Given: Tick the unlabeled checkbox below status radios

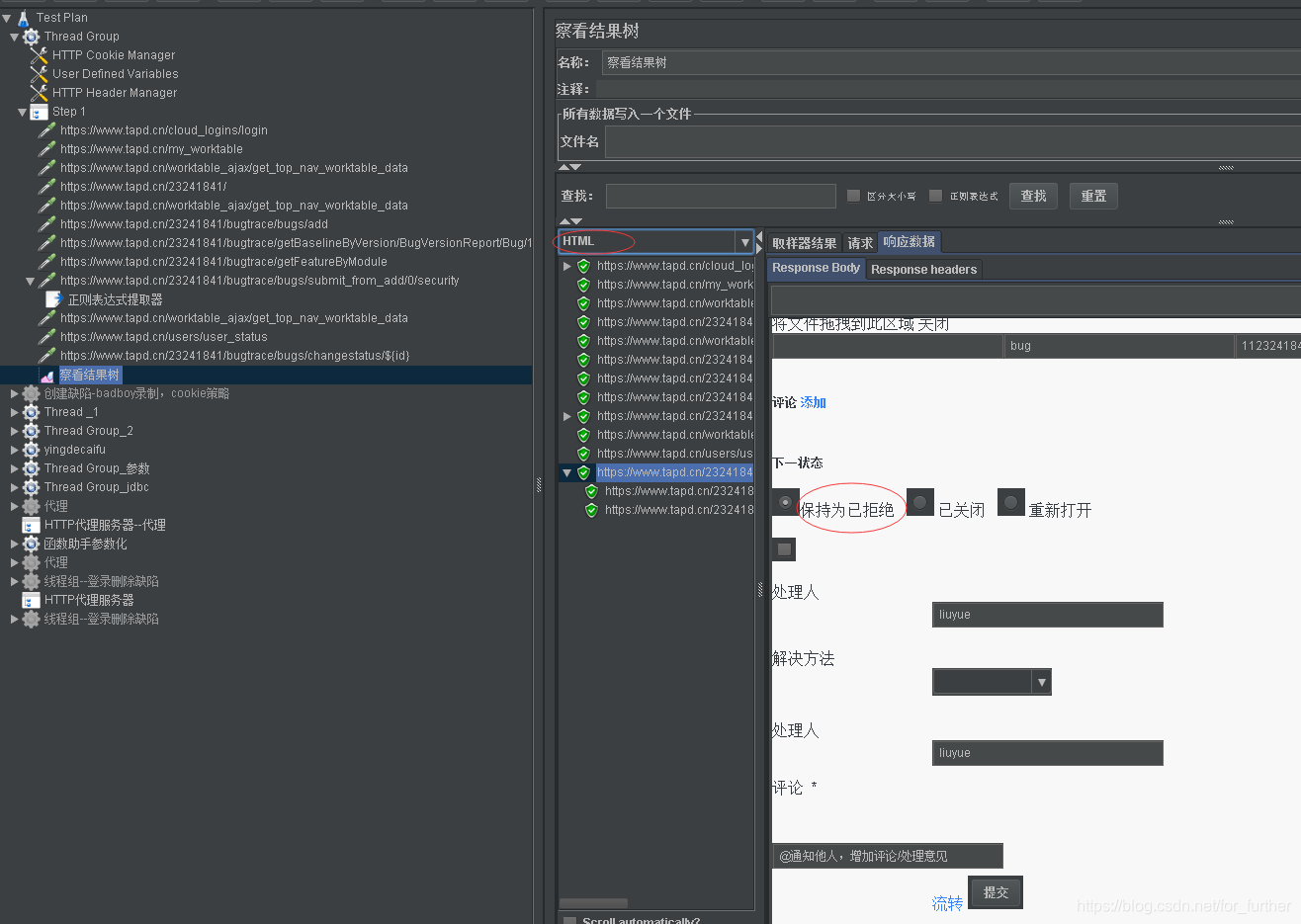Looking at the screenshot, I should coord(784,549).
